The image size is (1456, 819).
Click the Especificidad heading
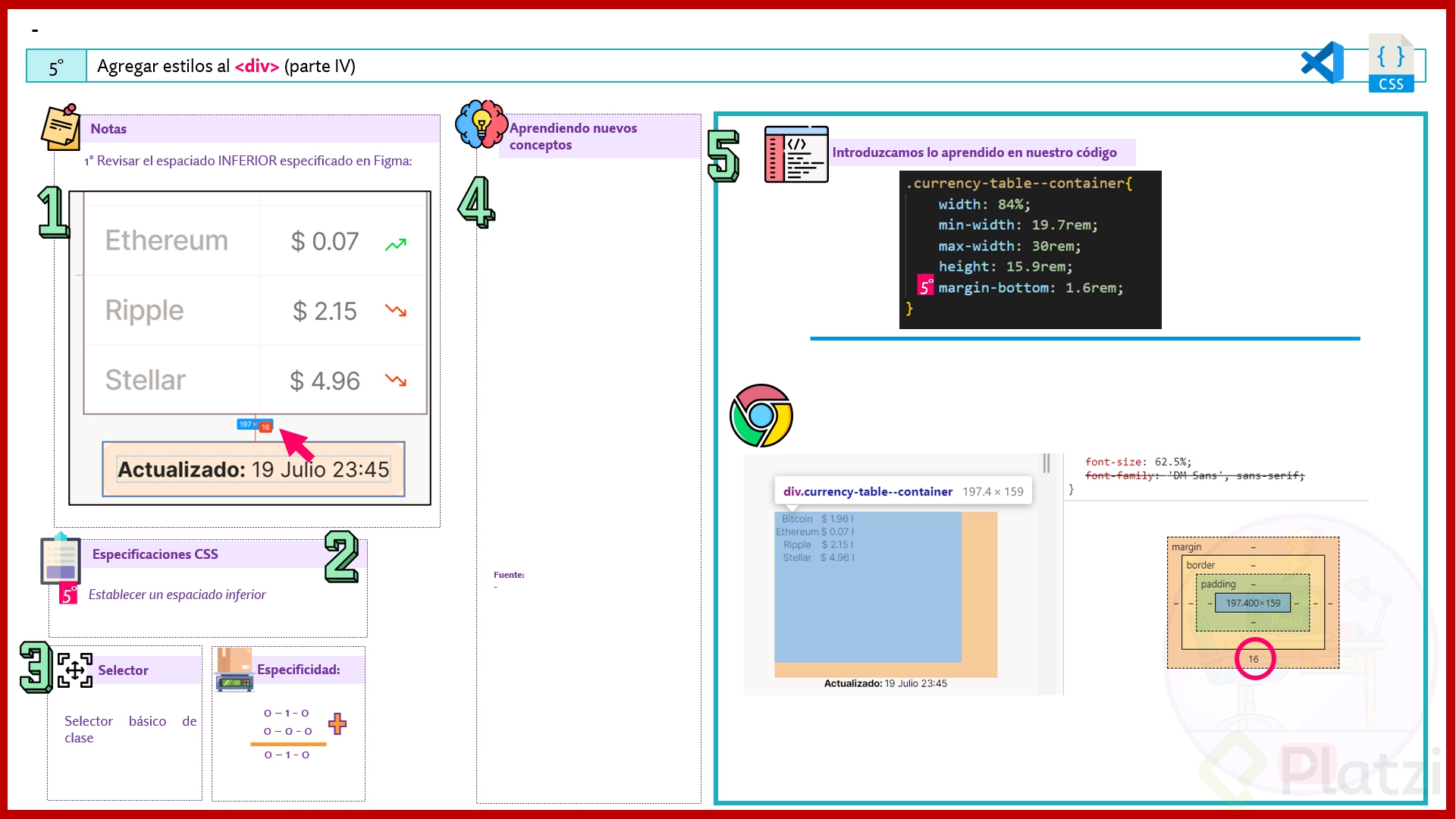(x=299, y=670)
